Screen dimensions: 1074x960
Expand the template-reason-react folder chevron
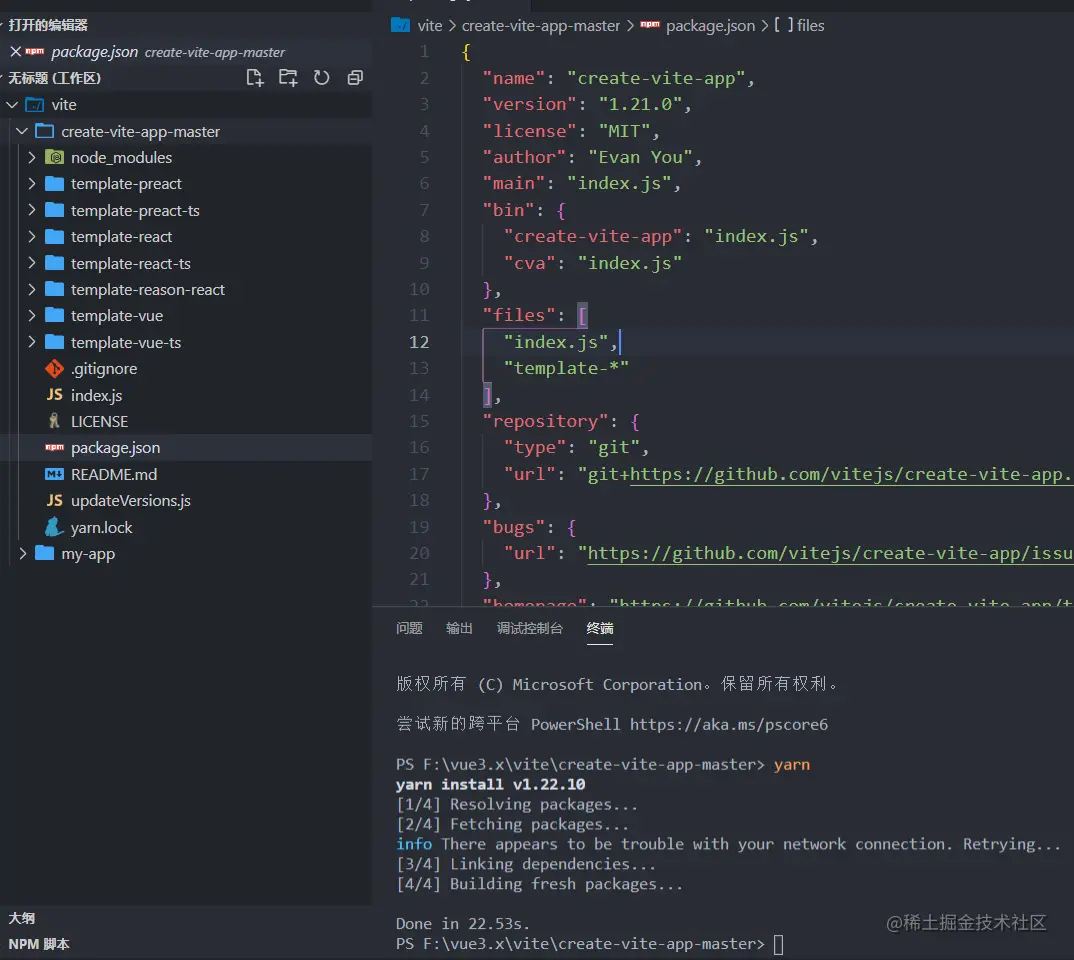pos(32,290)
